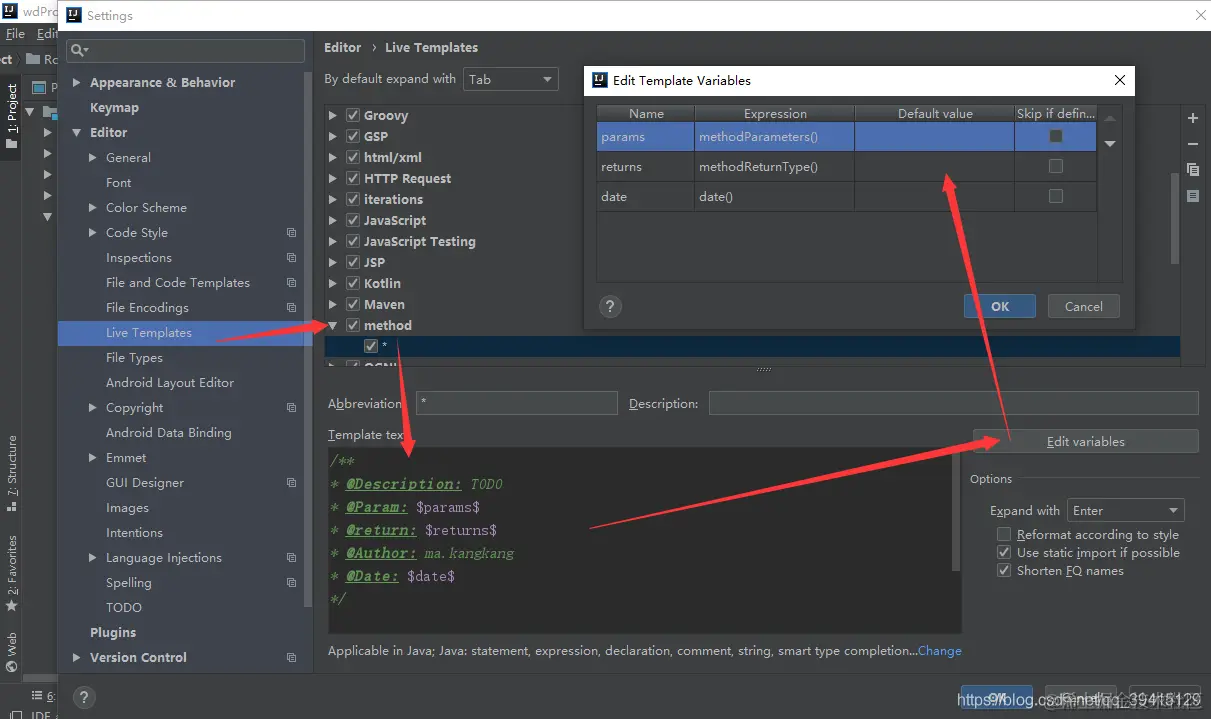Click the Abbreviation input field
Screen dimensions: 1211x719
coord(517,403)
